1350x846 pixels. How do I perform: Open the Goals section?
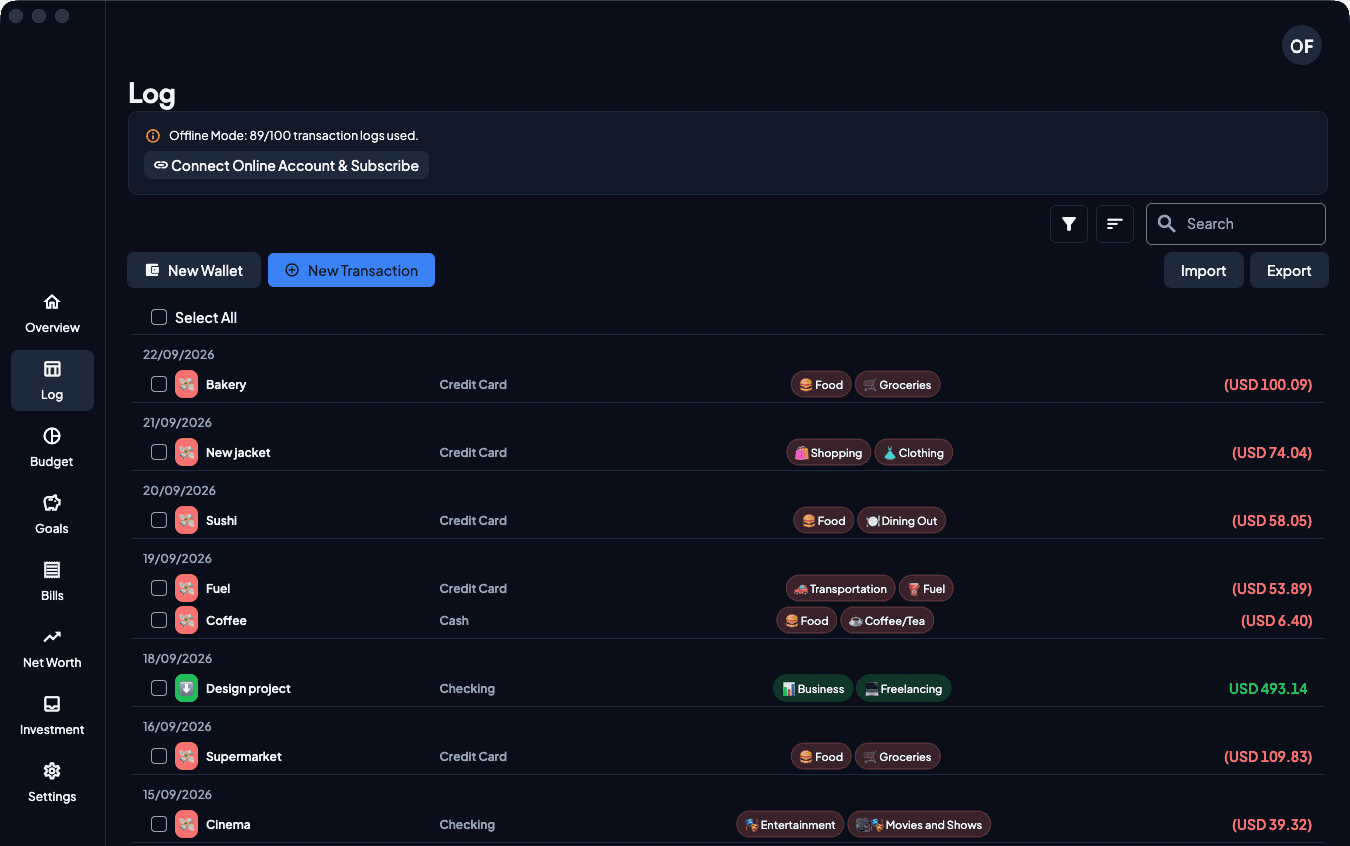[52, 515]
